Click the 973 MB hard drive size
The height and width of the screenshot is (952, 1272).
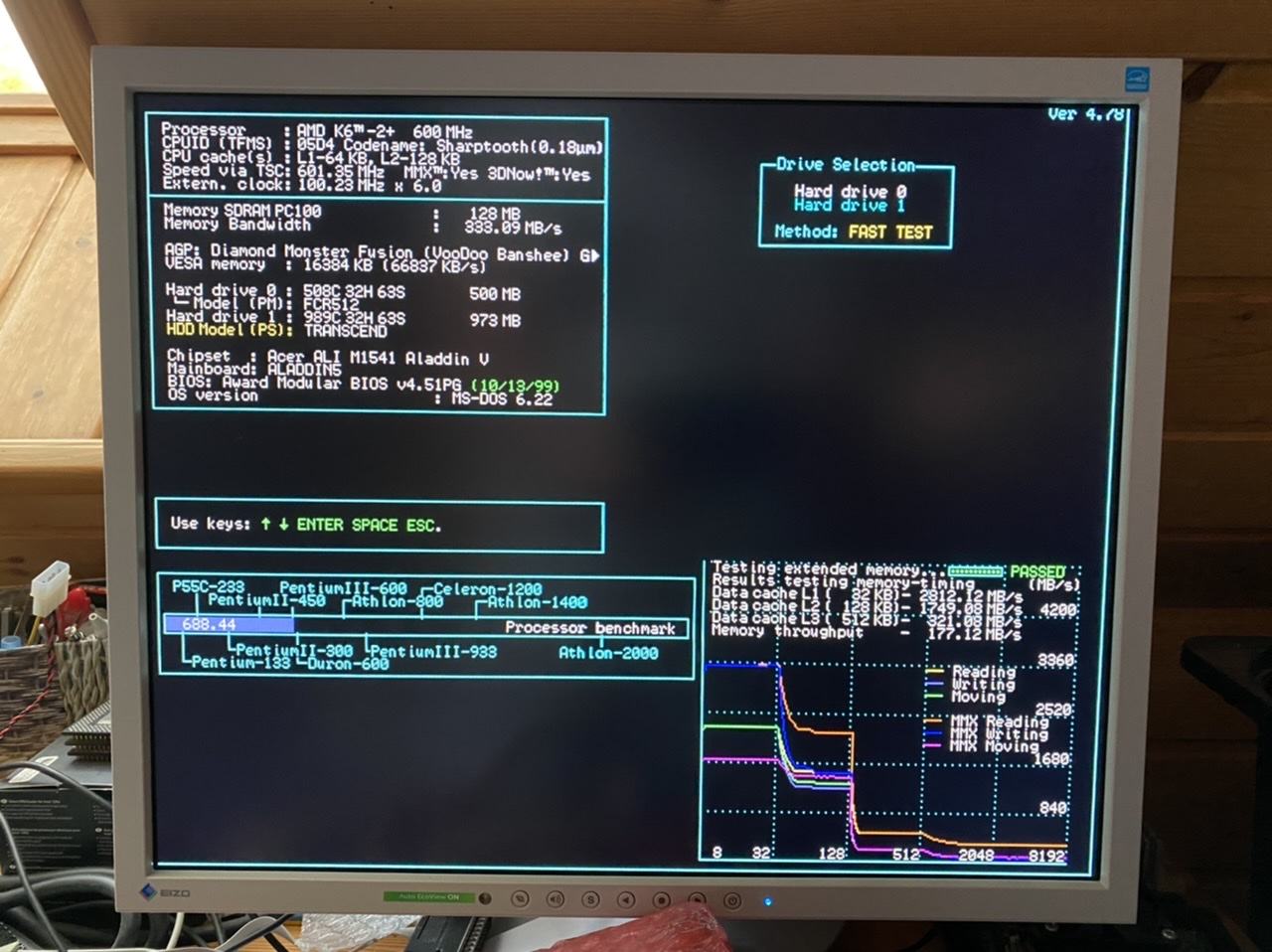495,321
